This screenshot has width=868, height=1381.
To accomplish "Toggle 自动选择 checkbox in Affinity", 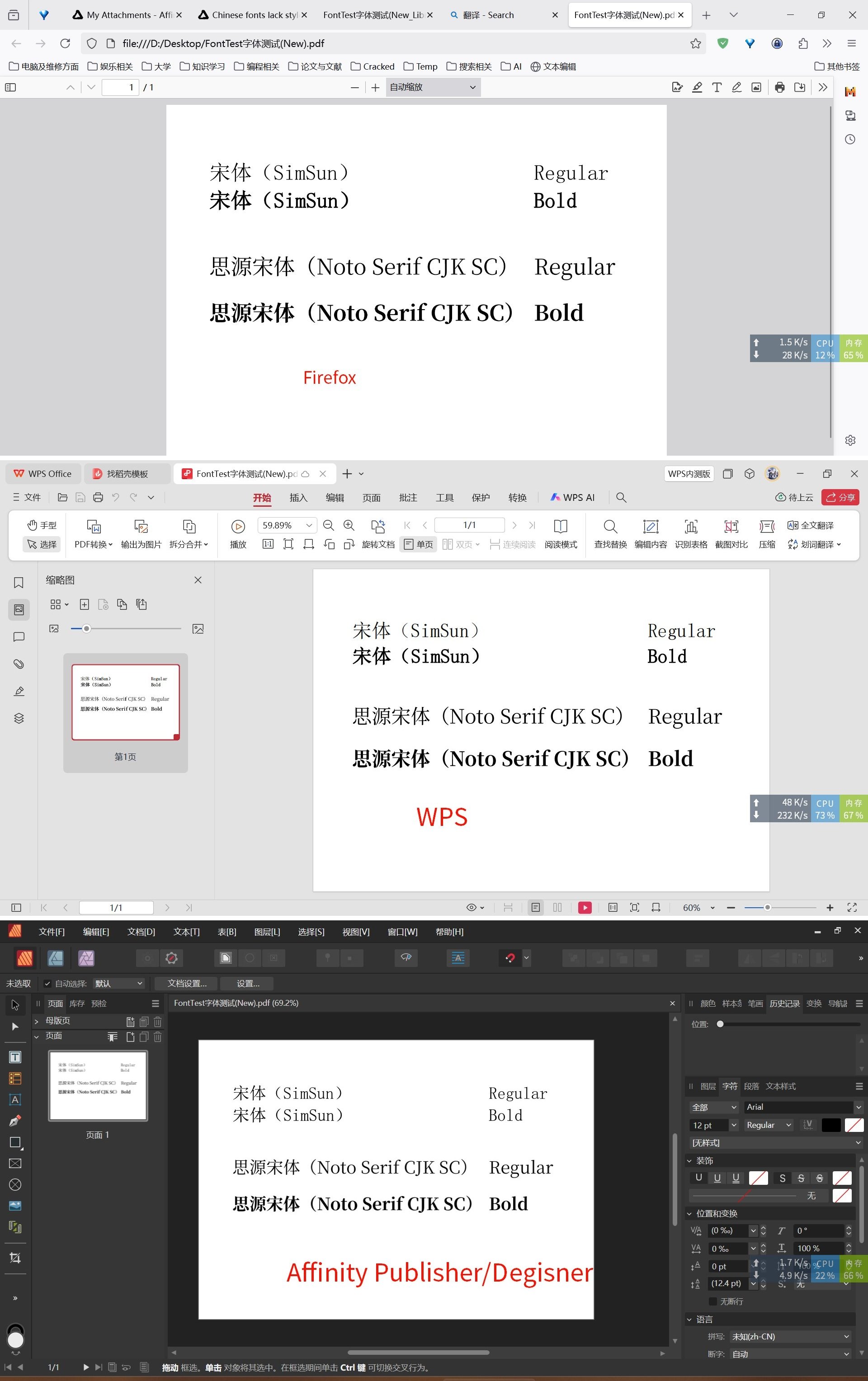I will click(47, 984).
